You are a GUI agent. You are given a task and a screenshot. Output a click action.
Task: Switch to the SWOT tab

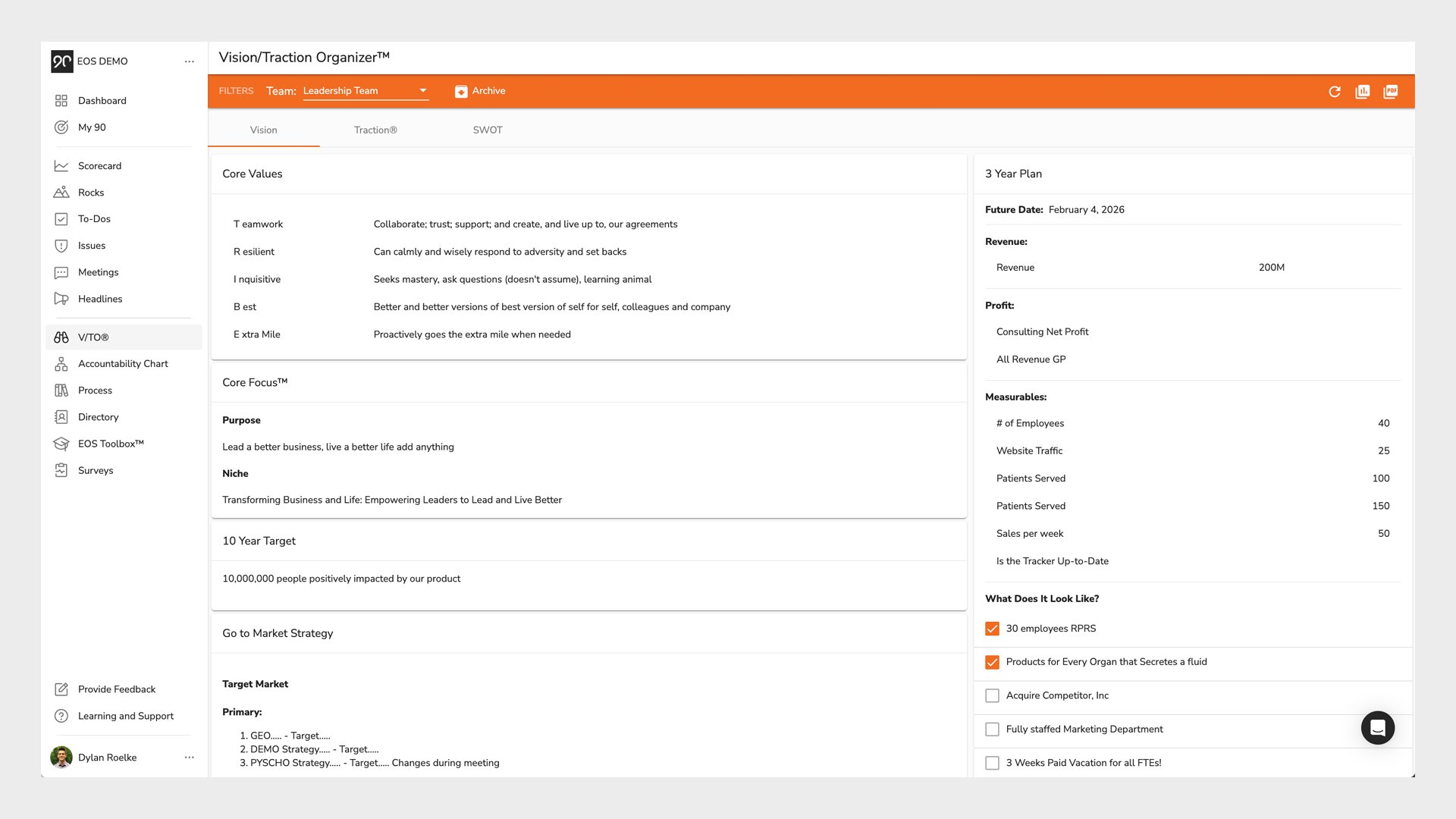point(488,130)
